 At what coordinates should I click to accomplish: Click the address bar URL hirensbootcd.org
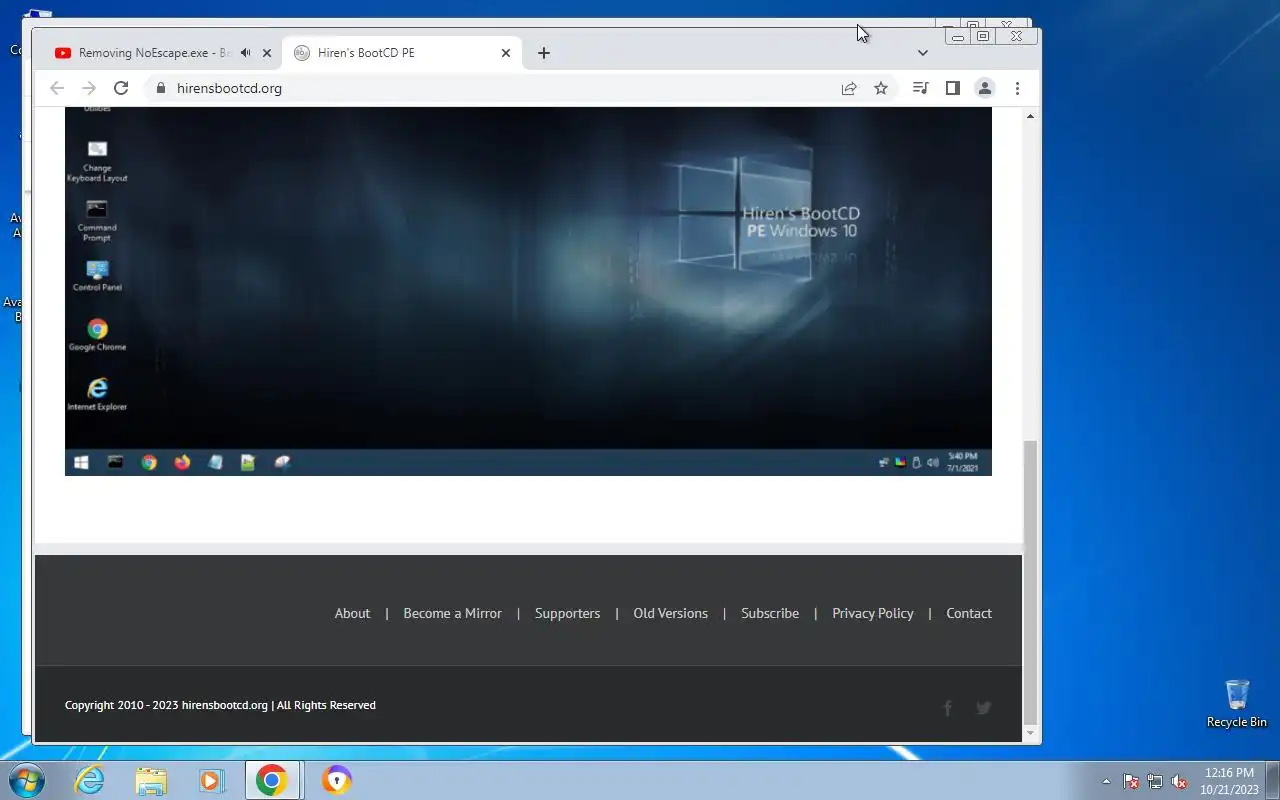pos(229,88)
